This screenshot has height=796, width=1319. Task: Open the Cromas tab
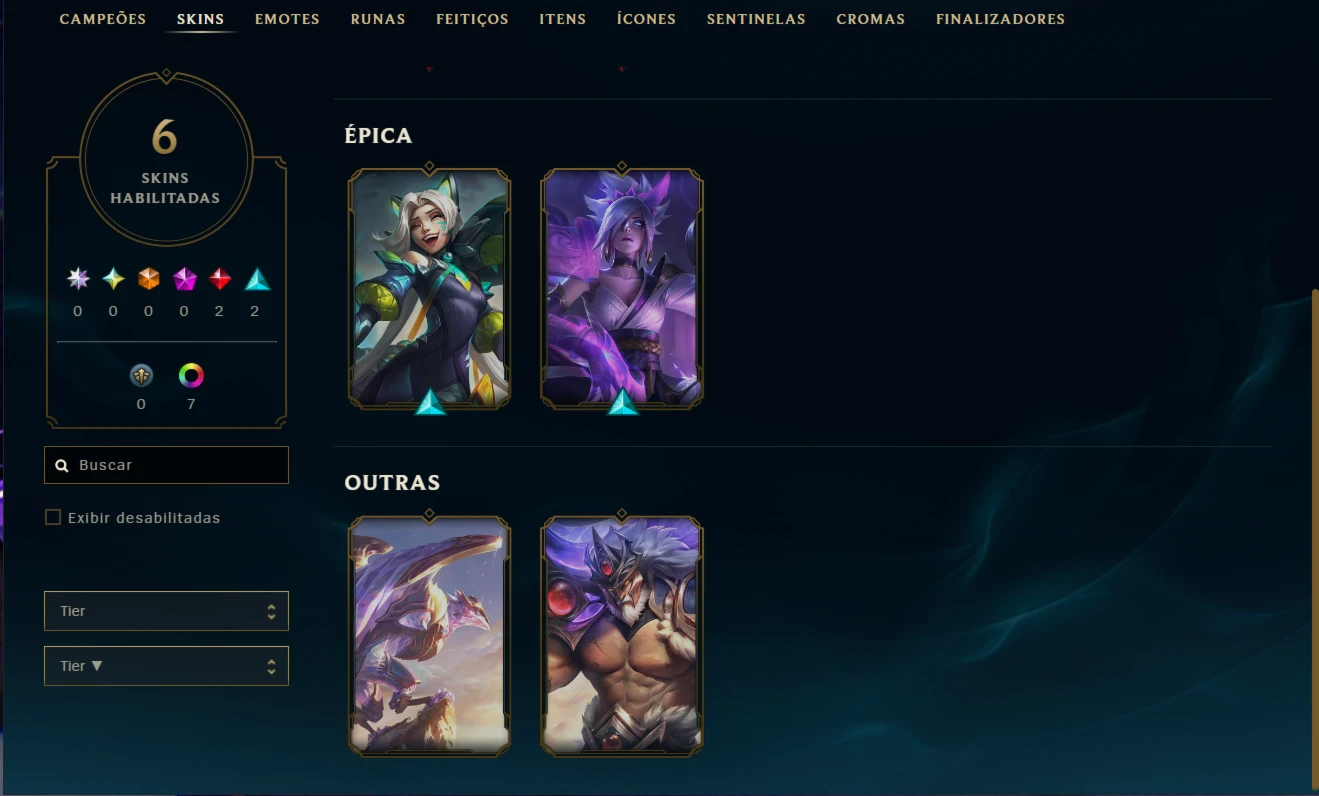(x=871, y=19)
